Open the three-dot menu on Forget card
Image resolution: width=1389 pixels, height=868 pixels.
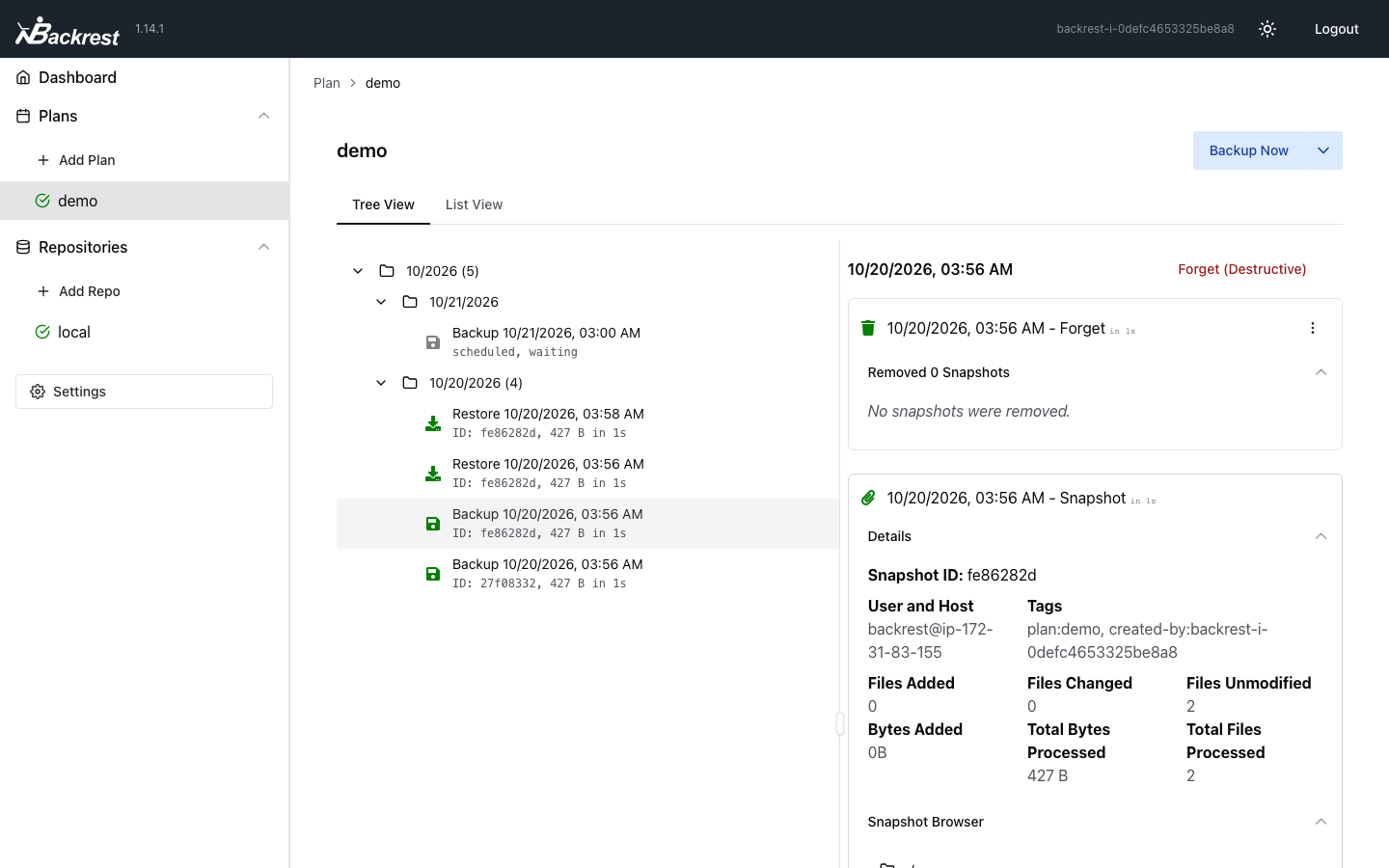point(1313,328)
